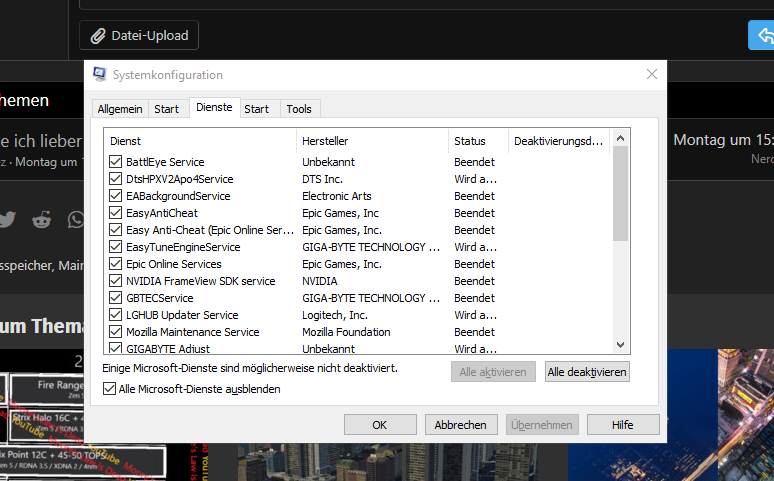Share via the Reddit icon
The height and width of the screenshot is (481, 774).
click(41, 220)
